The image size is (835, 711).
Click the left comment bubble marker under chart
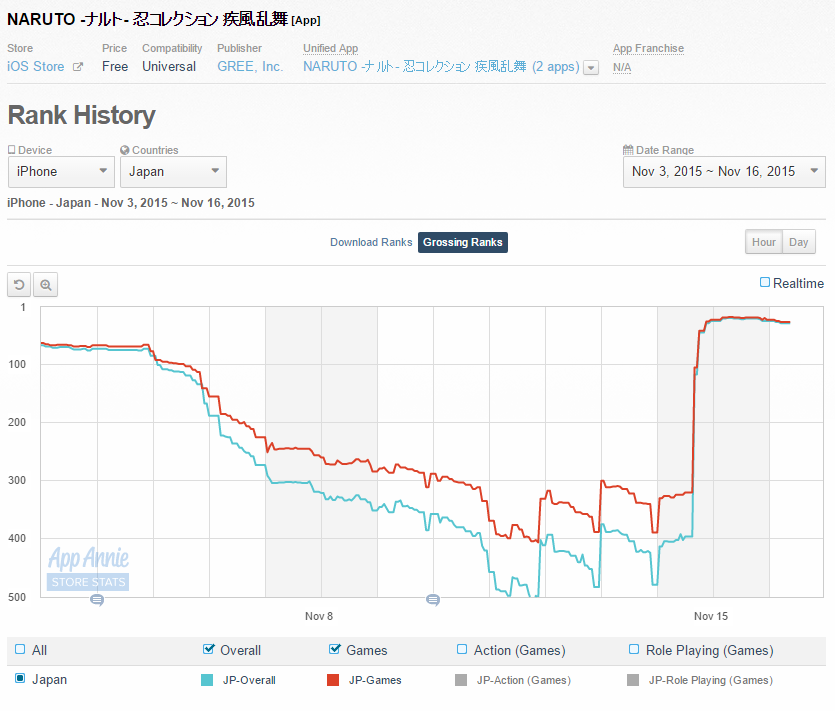pos(96,600)
